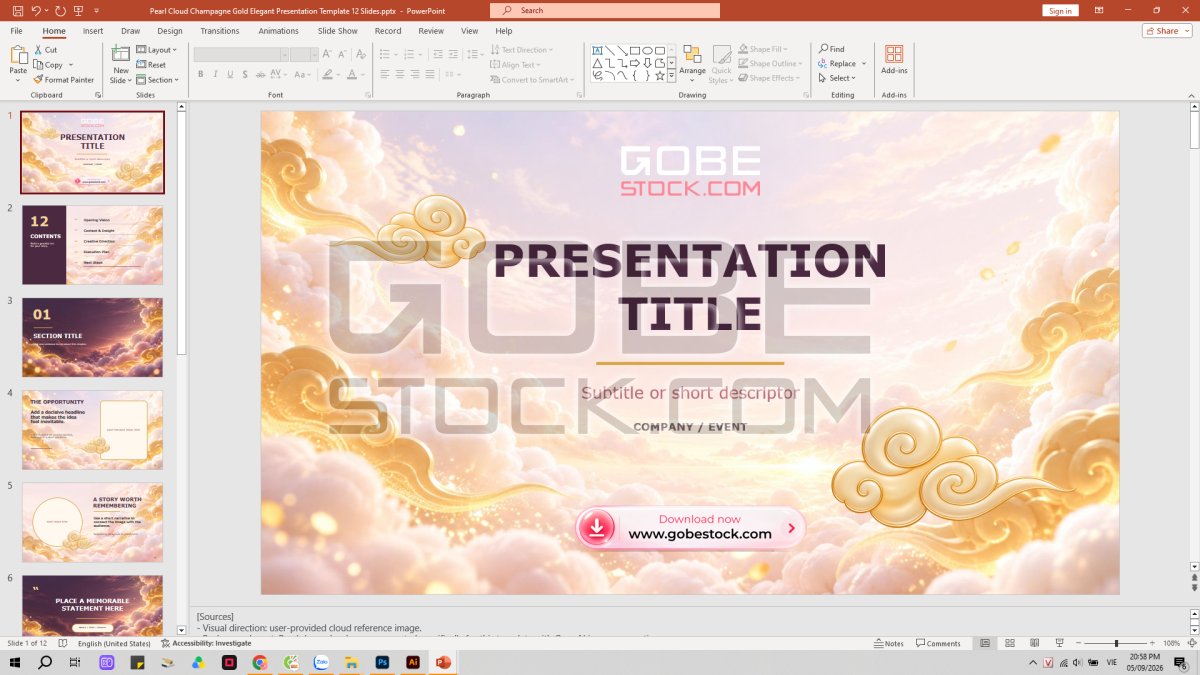Click the Save icon in quick access toolbar
The image size is (1200, 675).
coord(17,10)
